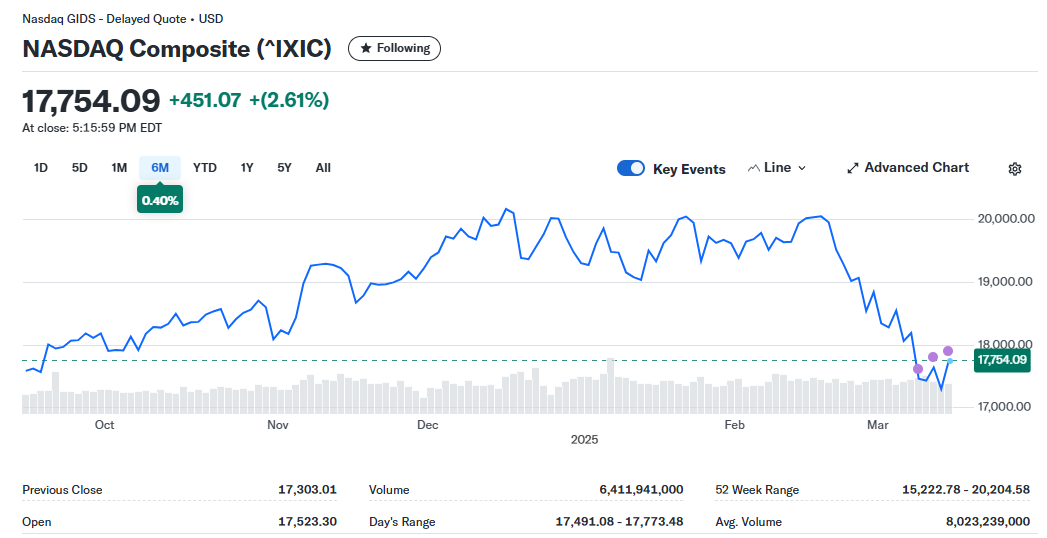The image size is (1047, 538).
Task: Click the Volume value 6,411,941,000
Action: [641, 490]
